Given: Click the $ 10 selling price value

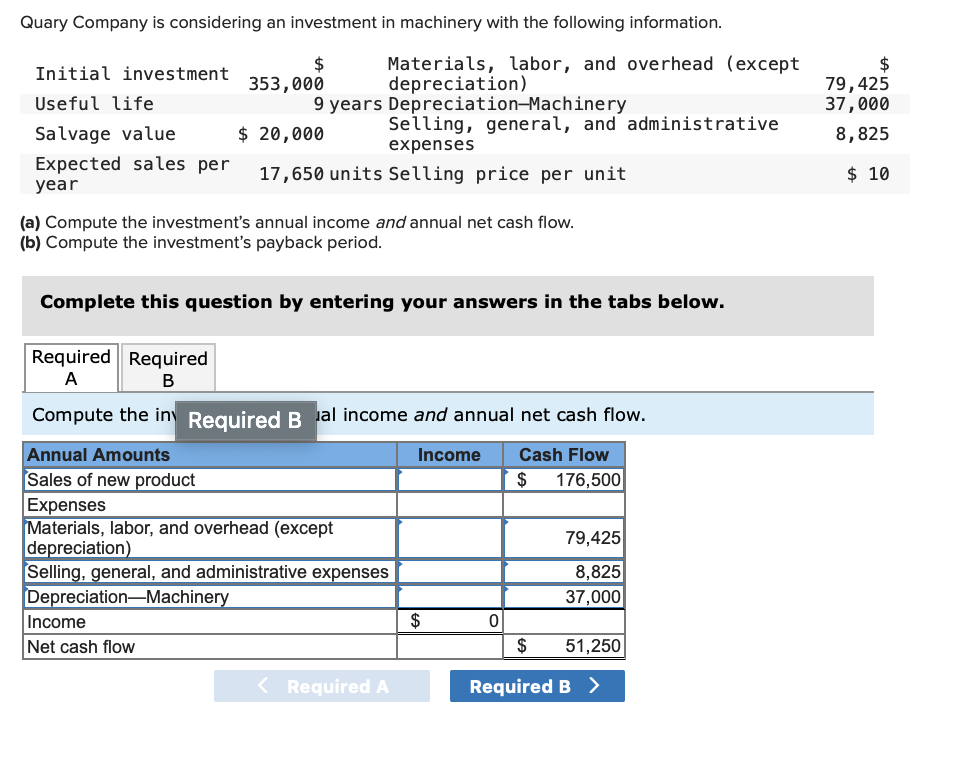Looking at the screenshot, I should pos(868,174).
